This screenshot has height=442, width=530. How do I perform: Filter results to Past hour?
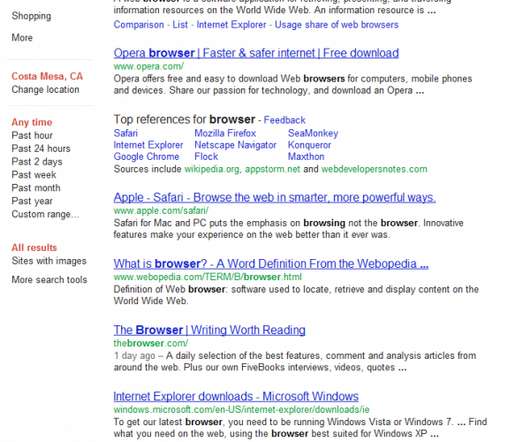[x=32, y=135]
